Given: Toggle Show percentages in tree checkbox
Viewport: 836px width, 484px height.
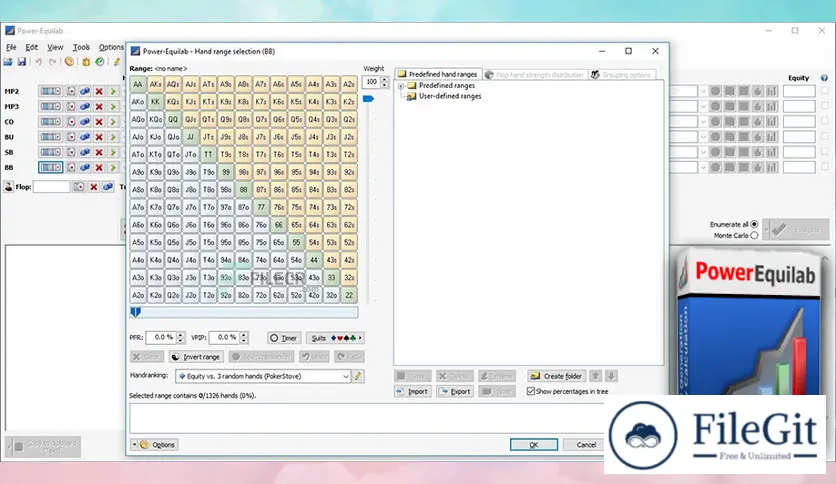Looking at the screenshot, I should pos(530,391).
